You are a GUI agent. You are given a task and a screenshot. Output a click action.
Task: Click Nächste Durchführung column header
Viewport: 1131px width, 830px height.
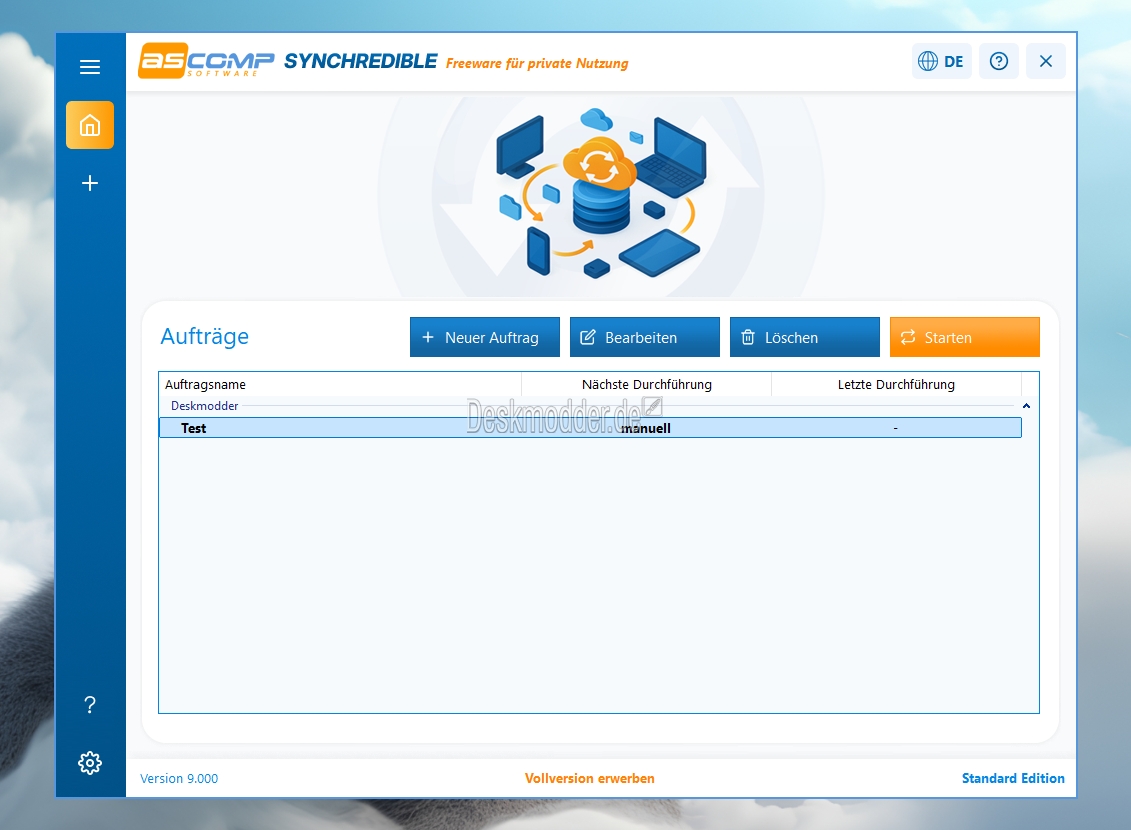point(646,384)
